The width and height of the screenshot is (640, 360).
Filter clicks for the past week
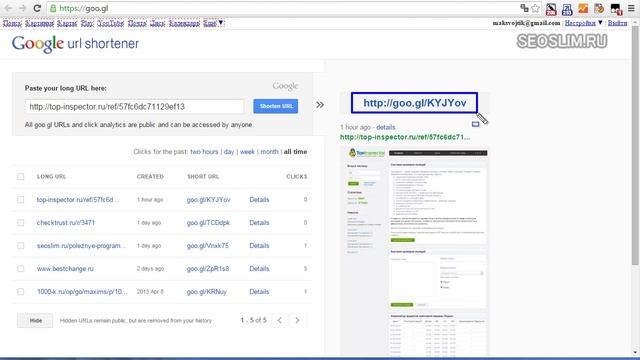tap(247, 152)
